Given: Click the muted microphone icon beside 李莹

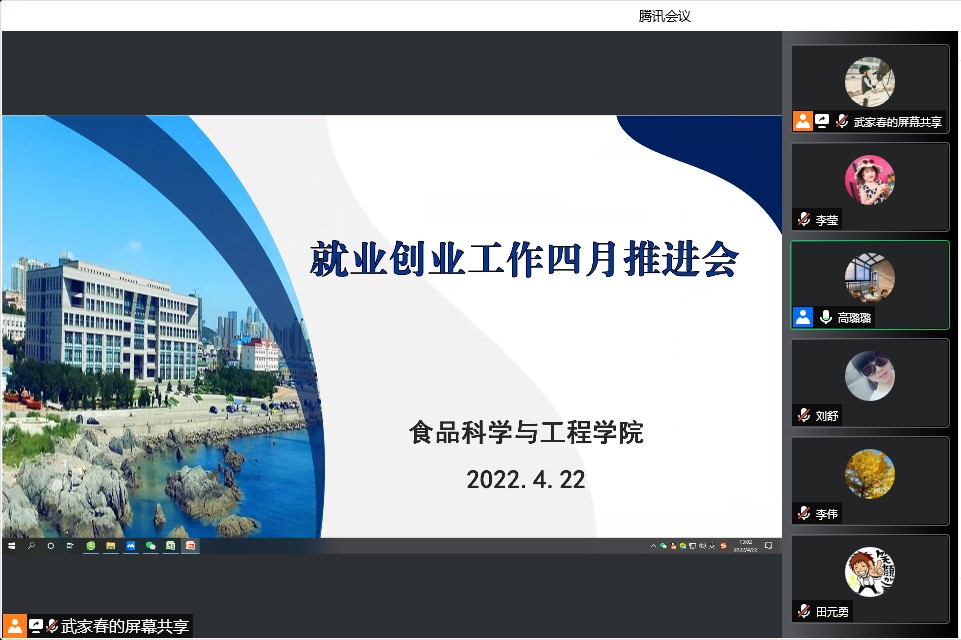Looking at the screenshot, I should 803,220.
